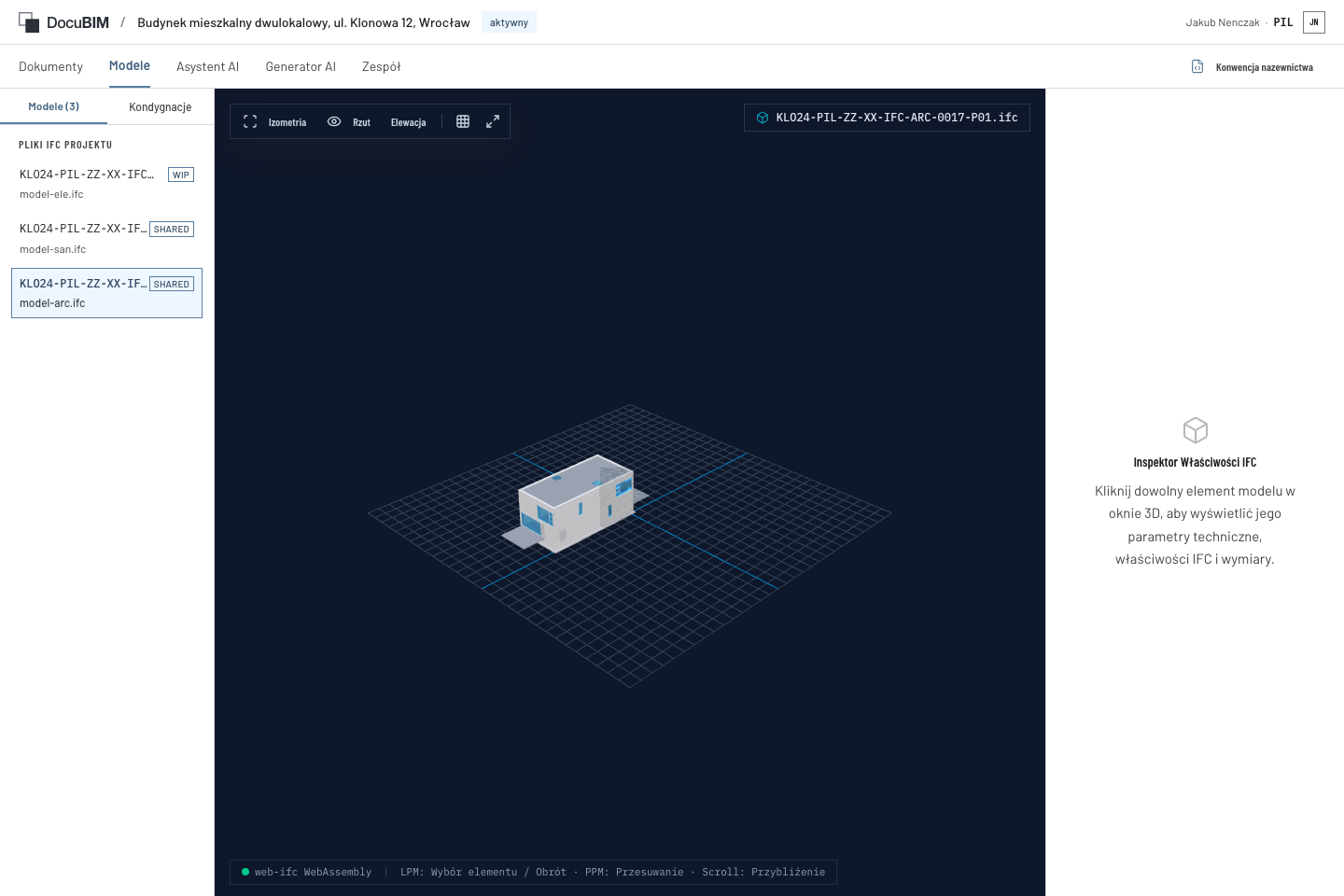Image resolution: width=1344 pixels, height=896 pixels.
Task: Open the Generator AI tab
Action: (301, 66)
